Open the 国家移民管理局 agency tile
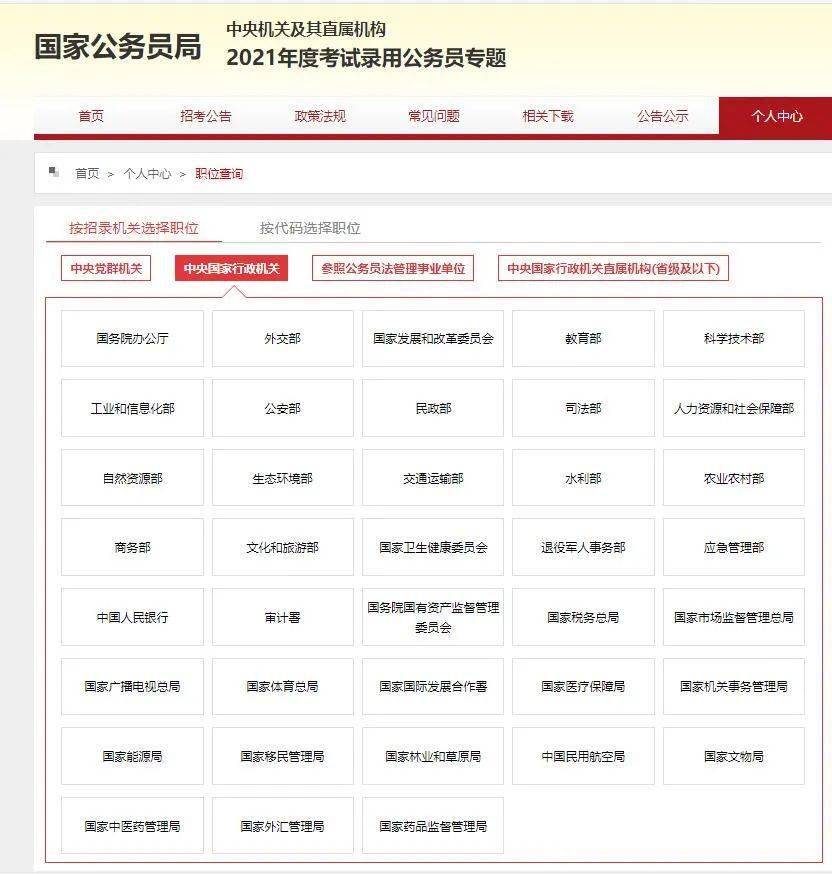The image size is (832, 874). tap(283, 756)
